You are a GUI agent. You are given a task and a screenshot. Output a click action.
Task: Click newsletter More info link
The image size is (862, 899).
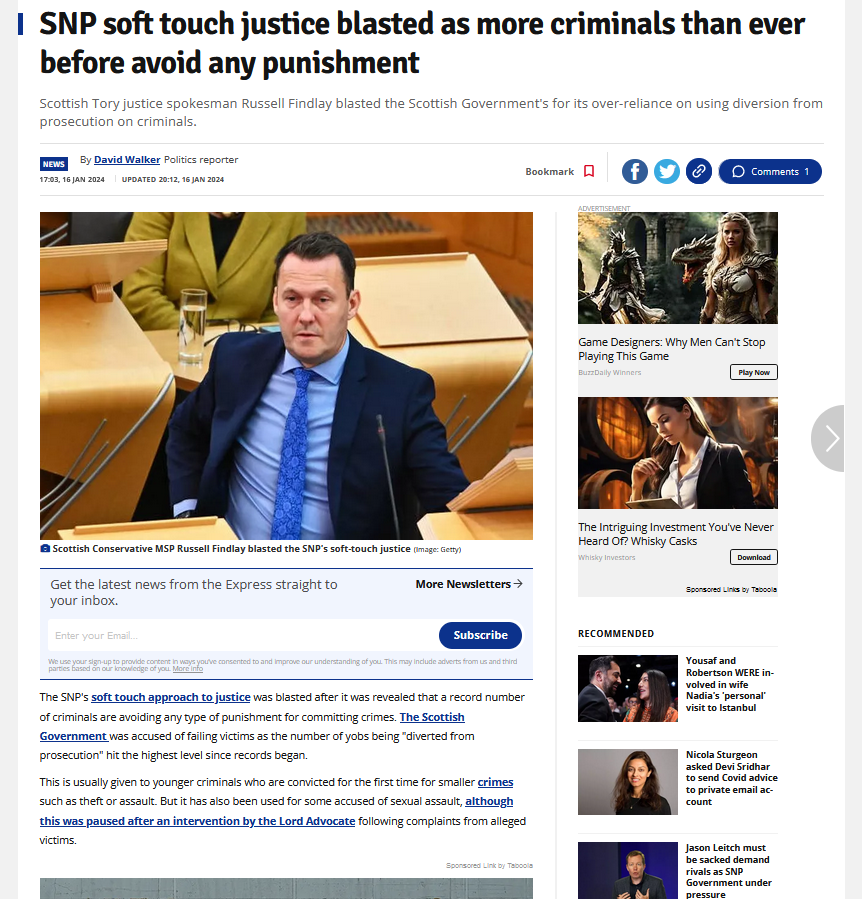click(x=188, y=669)
